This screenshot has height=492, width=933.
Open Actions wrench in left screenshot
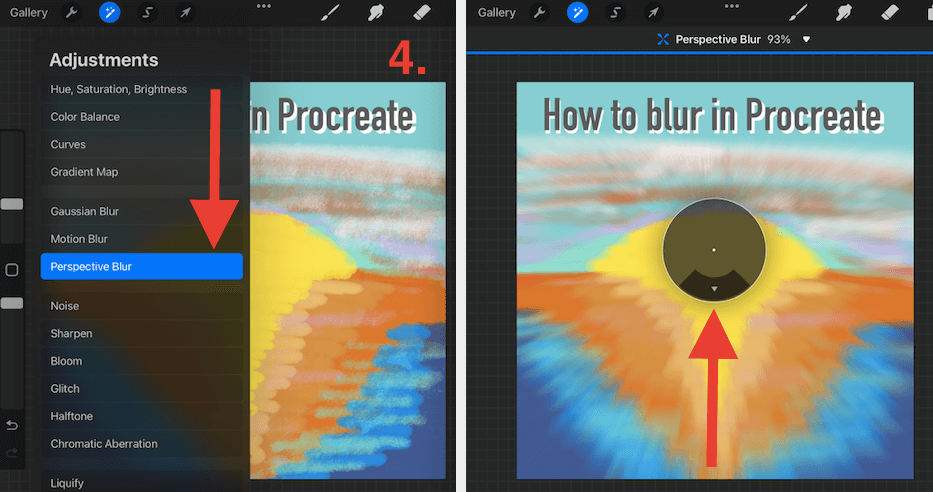[x=72, y=12]
